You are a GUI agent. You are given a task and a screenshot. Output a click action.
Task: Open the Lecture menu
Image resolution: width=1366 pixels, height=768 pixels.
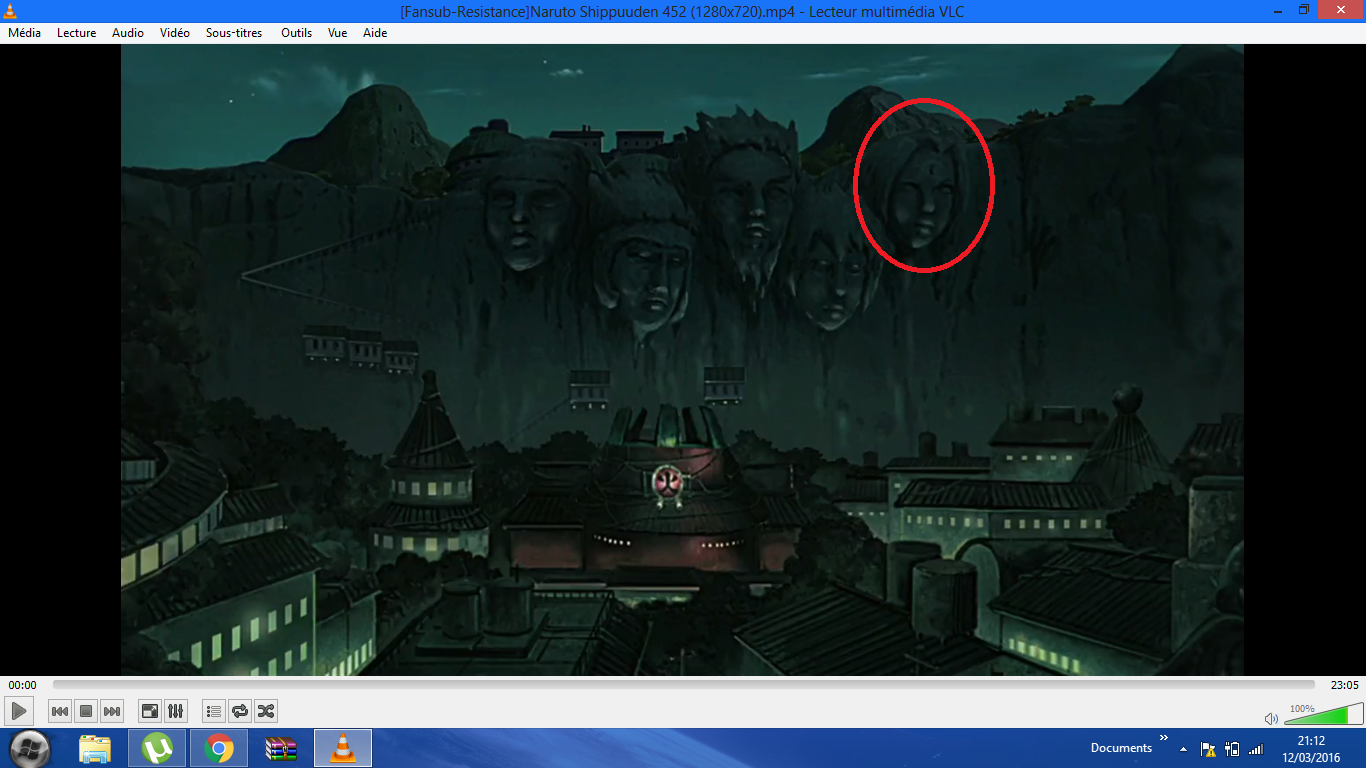click(77, 33)
